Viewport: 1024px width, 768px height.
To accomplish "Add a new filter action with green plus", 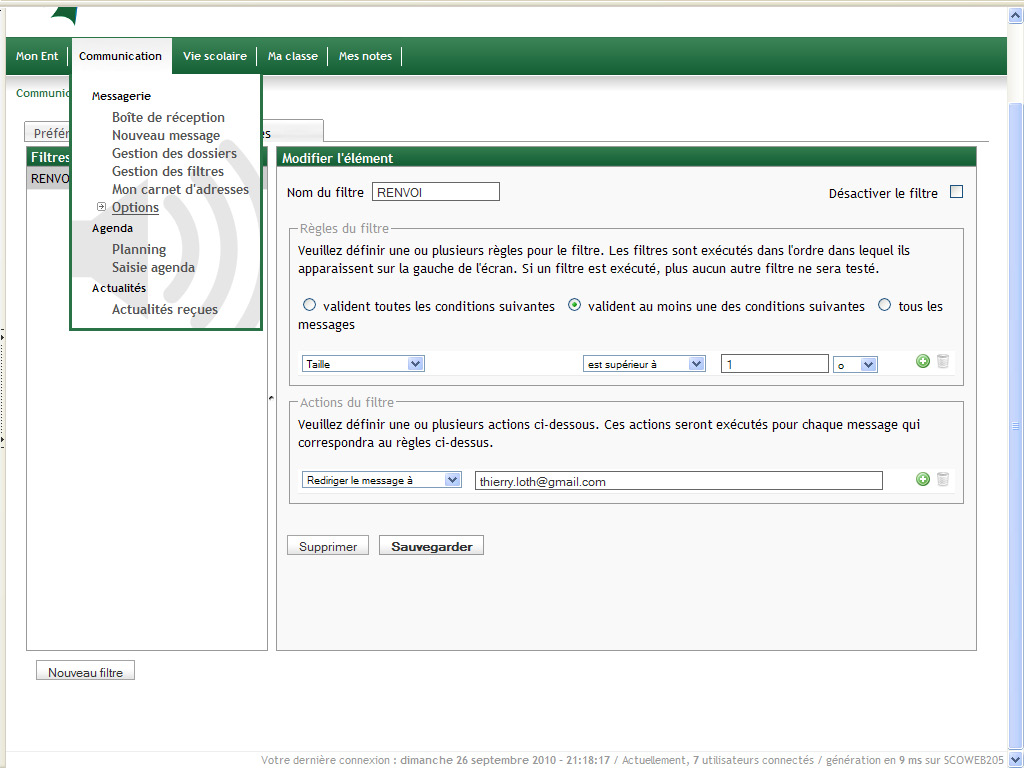I will coord(923,480).
